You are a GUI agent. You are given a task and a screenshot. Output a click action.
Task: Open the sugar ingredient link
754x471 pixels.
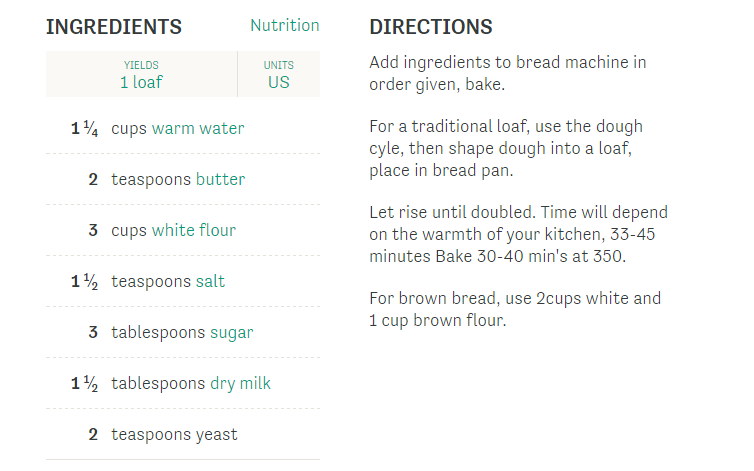point(231,332)
